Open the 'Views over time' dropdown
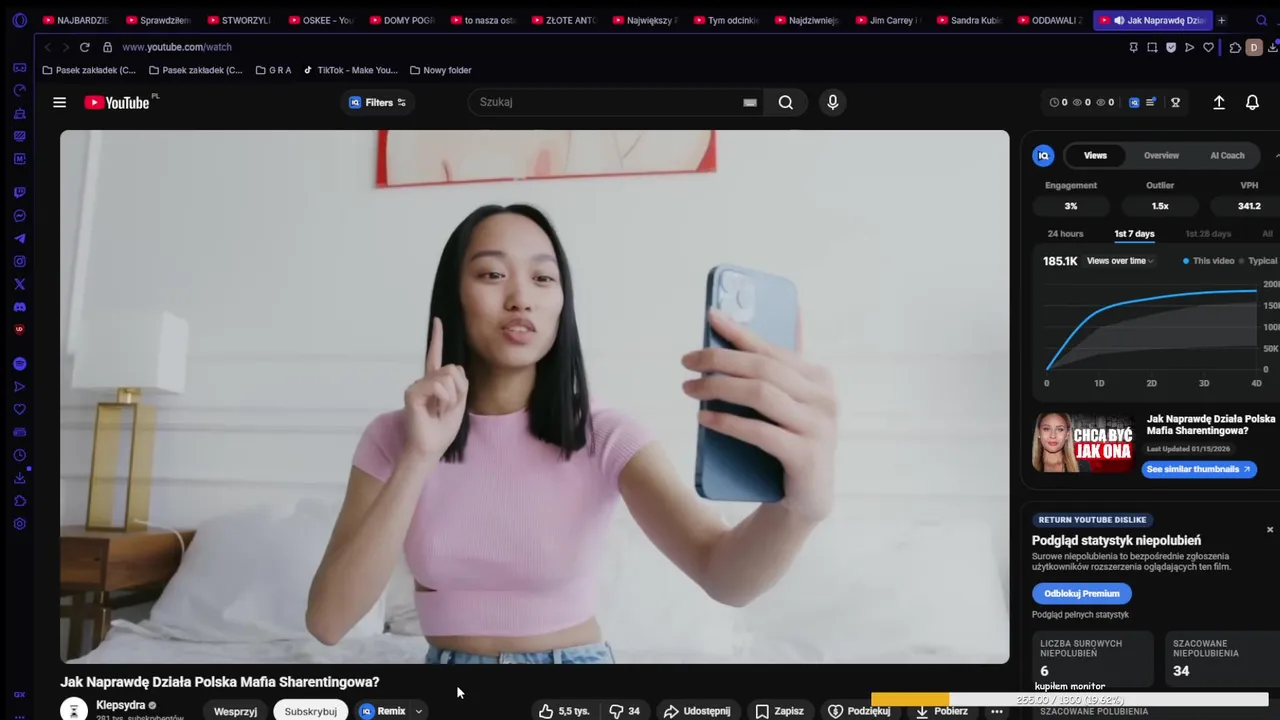The width and height of the screenshot is (1280, 720). pyautogui.click(x=1120, y=261)
